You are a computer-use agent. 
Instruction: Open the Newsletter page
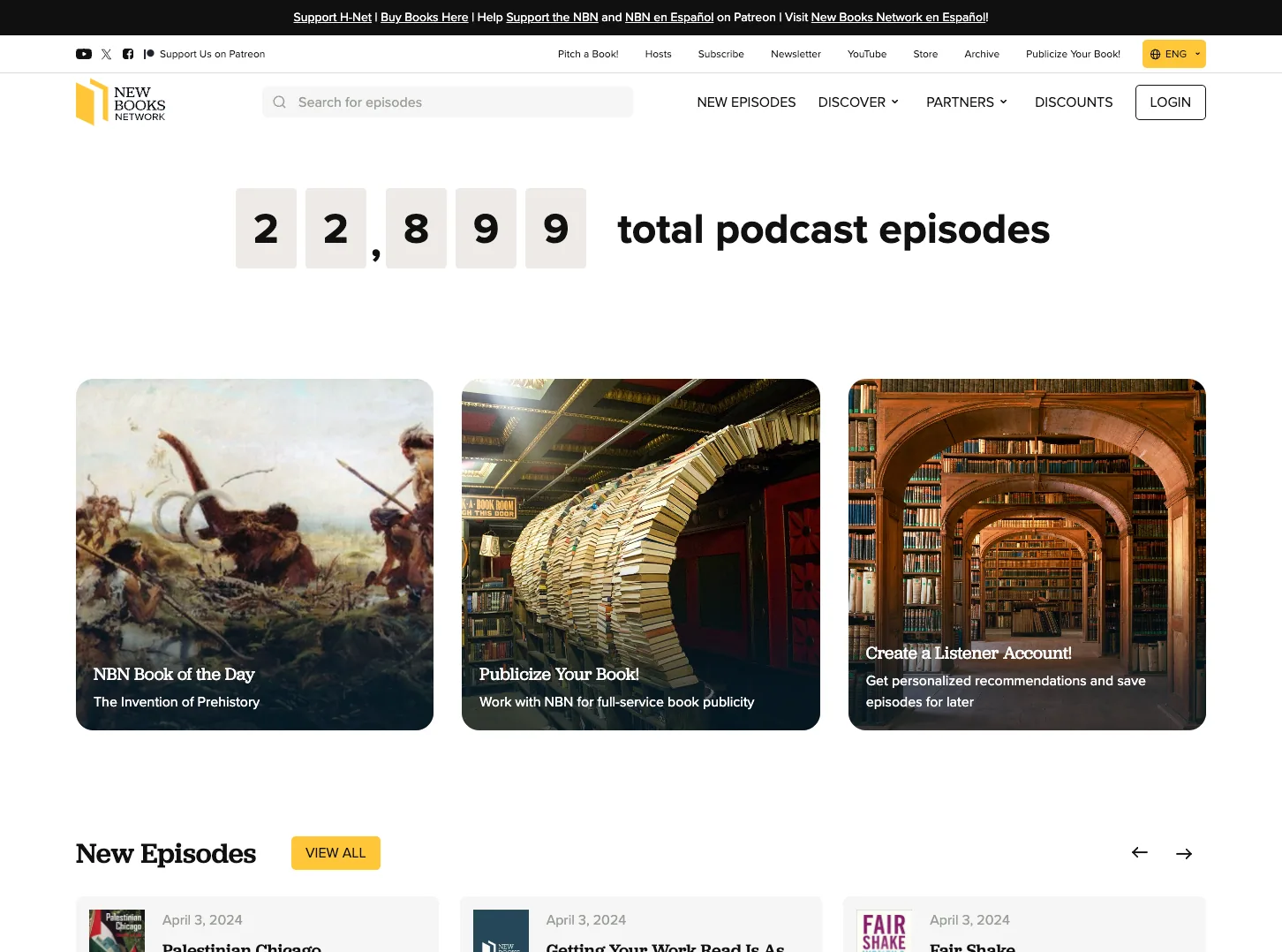pyautogui.click(x=796, y=54)
